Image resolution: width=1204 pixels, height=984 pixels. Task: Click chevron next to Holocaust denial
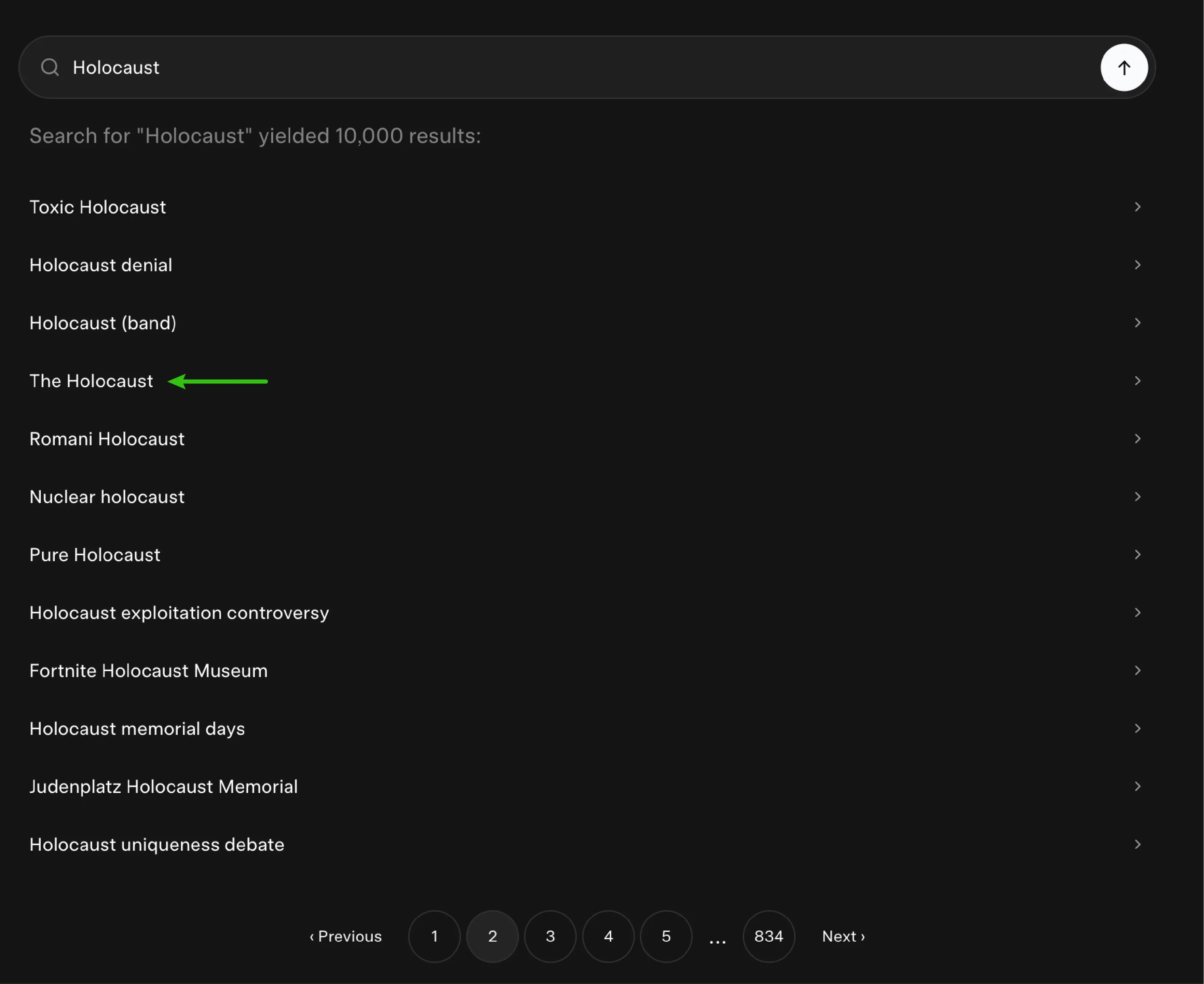1137,265
